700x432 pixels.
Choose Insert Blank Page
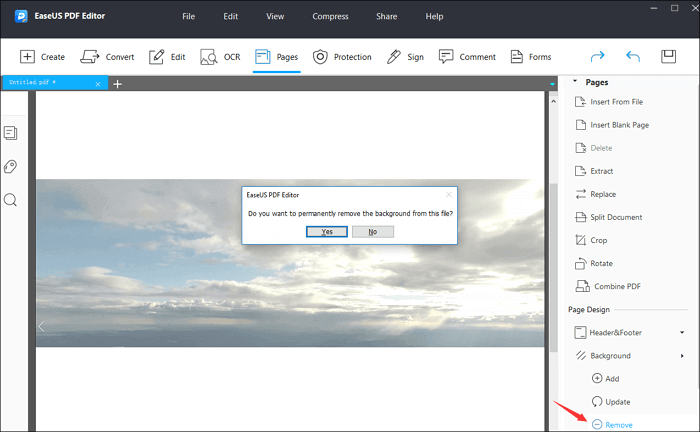612,125
